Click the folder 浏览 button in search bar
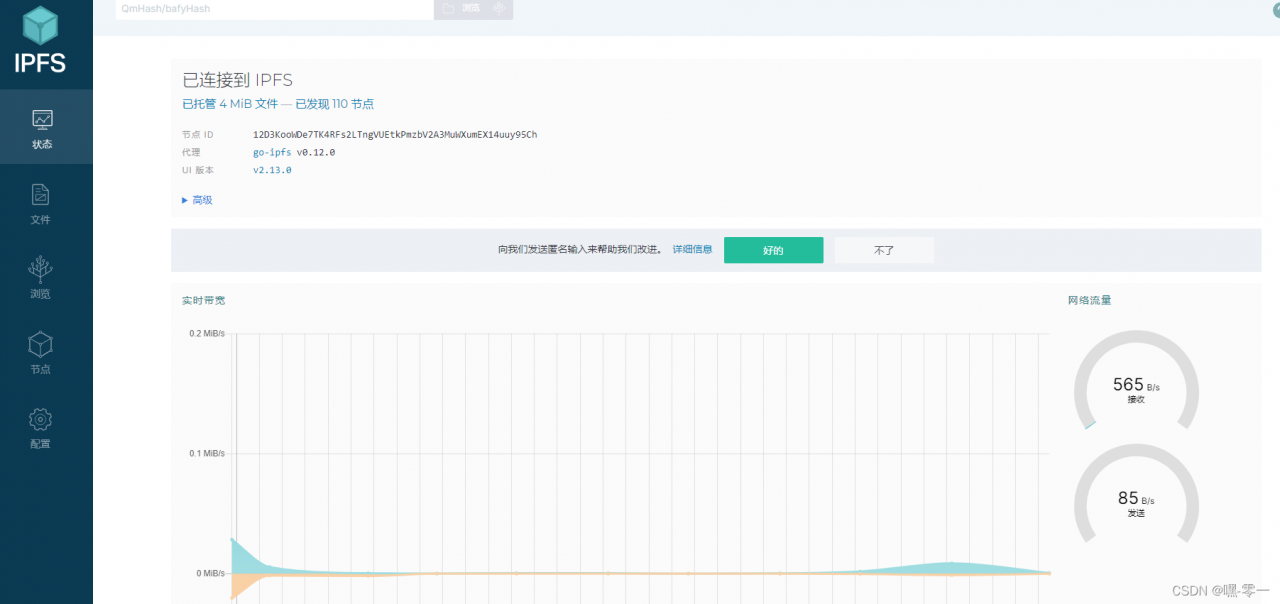This screenshot has width=1280, height=604. [x=461, y=8]
